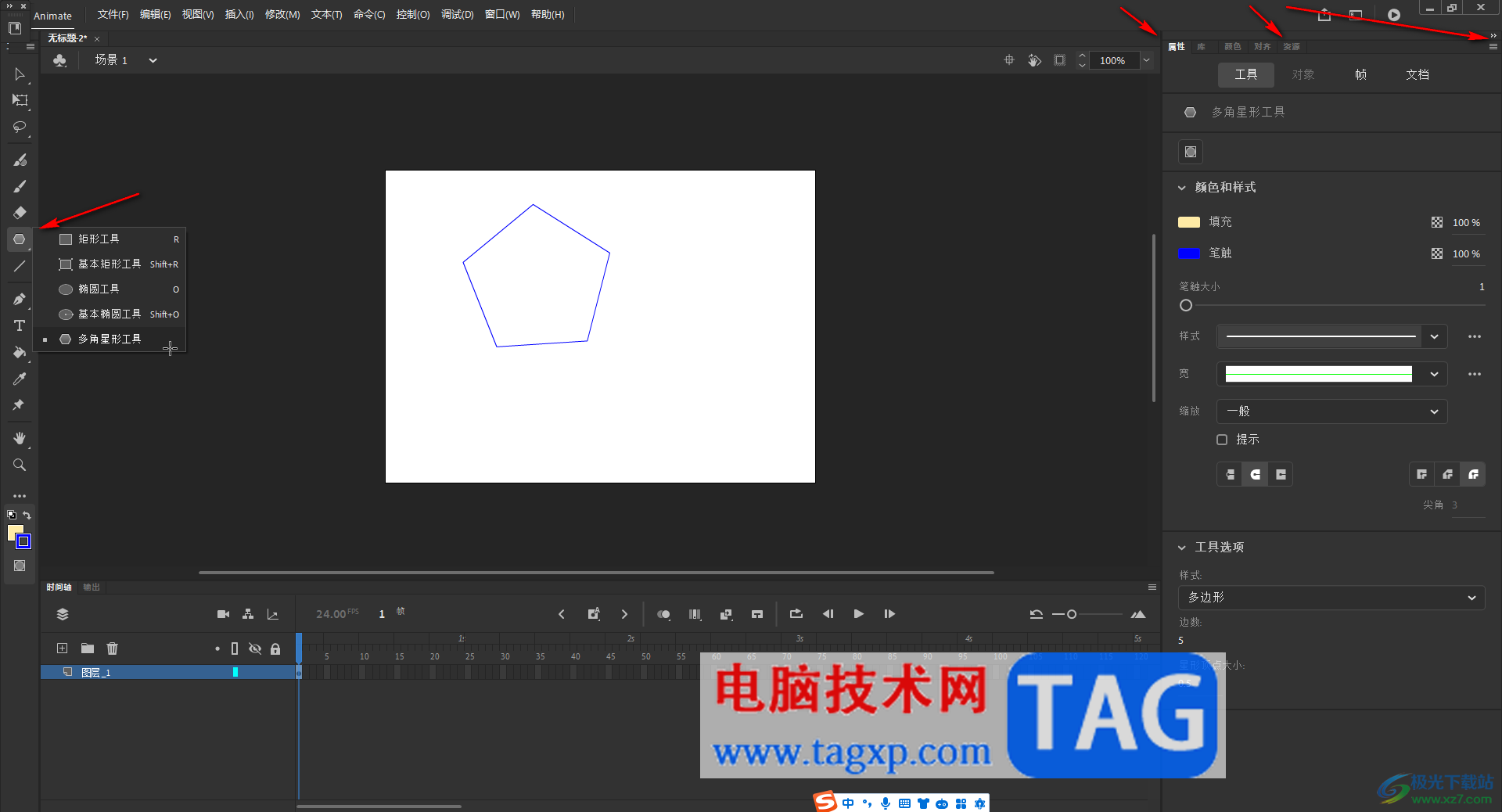Add a camera layer in timeline
This screenshot has height=812, width=1502.
(223, 614)
